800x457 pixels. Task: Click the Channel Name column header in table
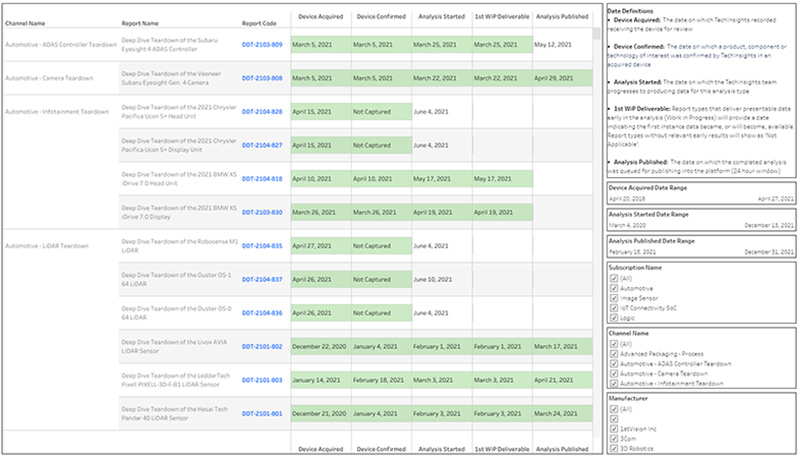point(25,23)
